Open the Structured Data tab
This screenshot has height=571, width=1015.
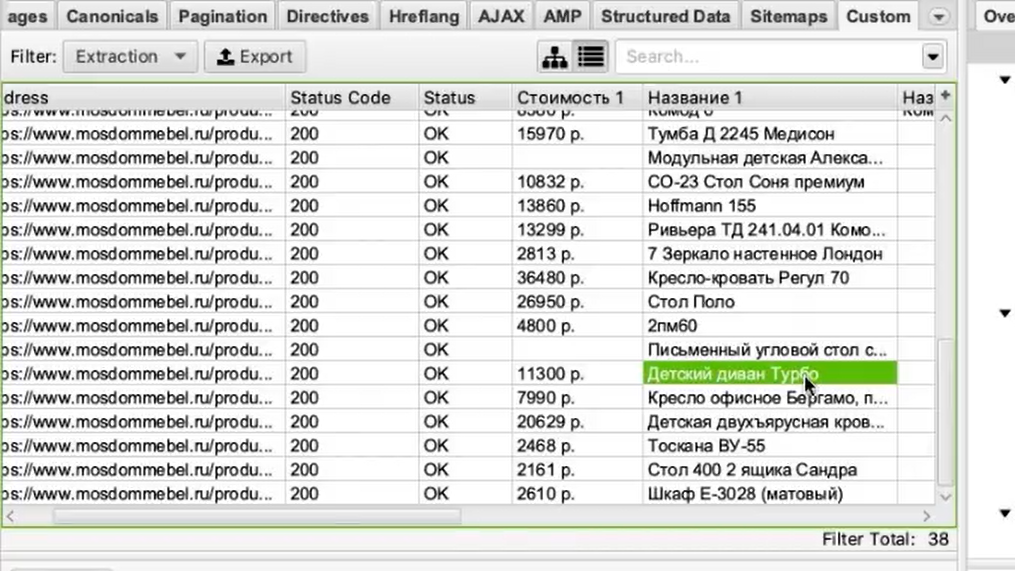coord(664,17)
